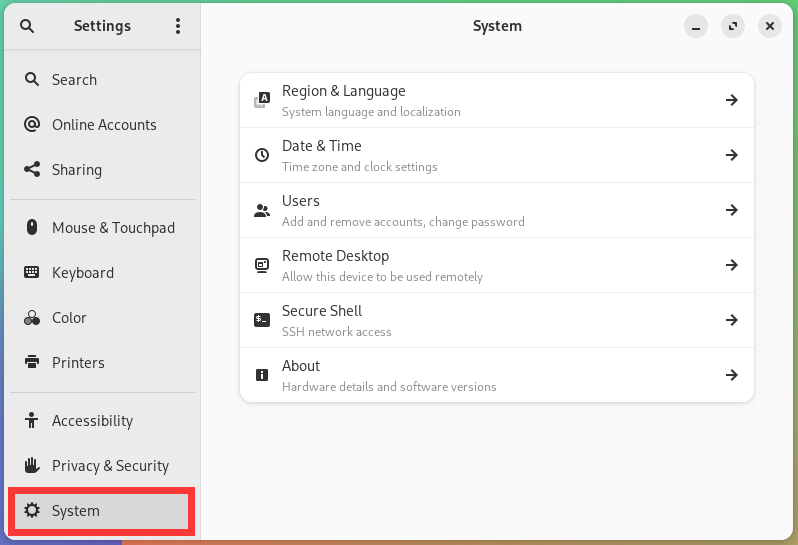Open the Users settings row
This screenshot has width=798, height=545.
(497, 210)
